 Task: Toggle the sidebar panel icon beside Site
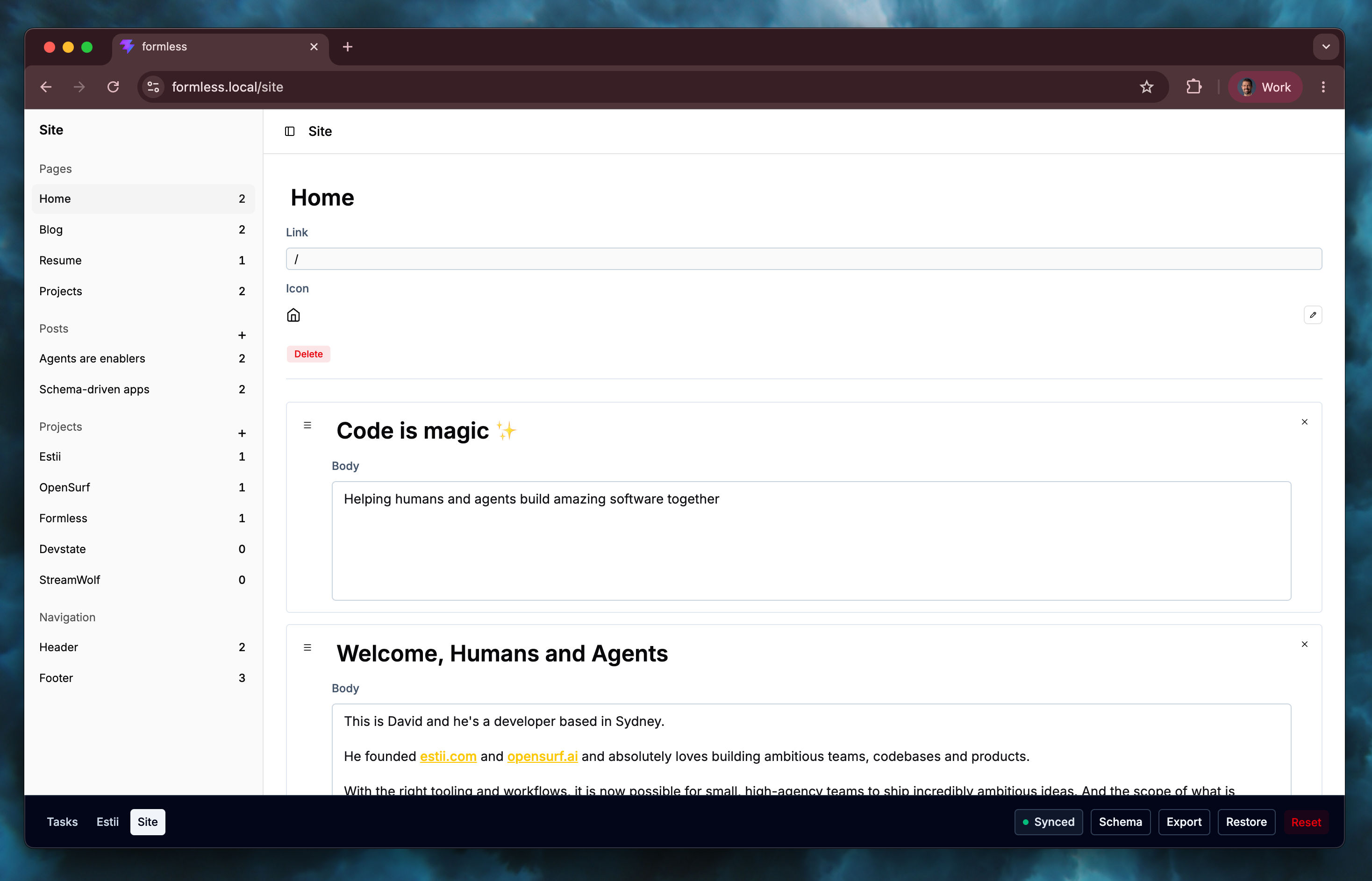[290, 132]
